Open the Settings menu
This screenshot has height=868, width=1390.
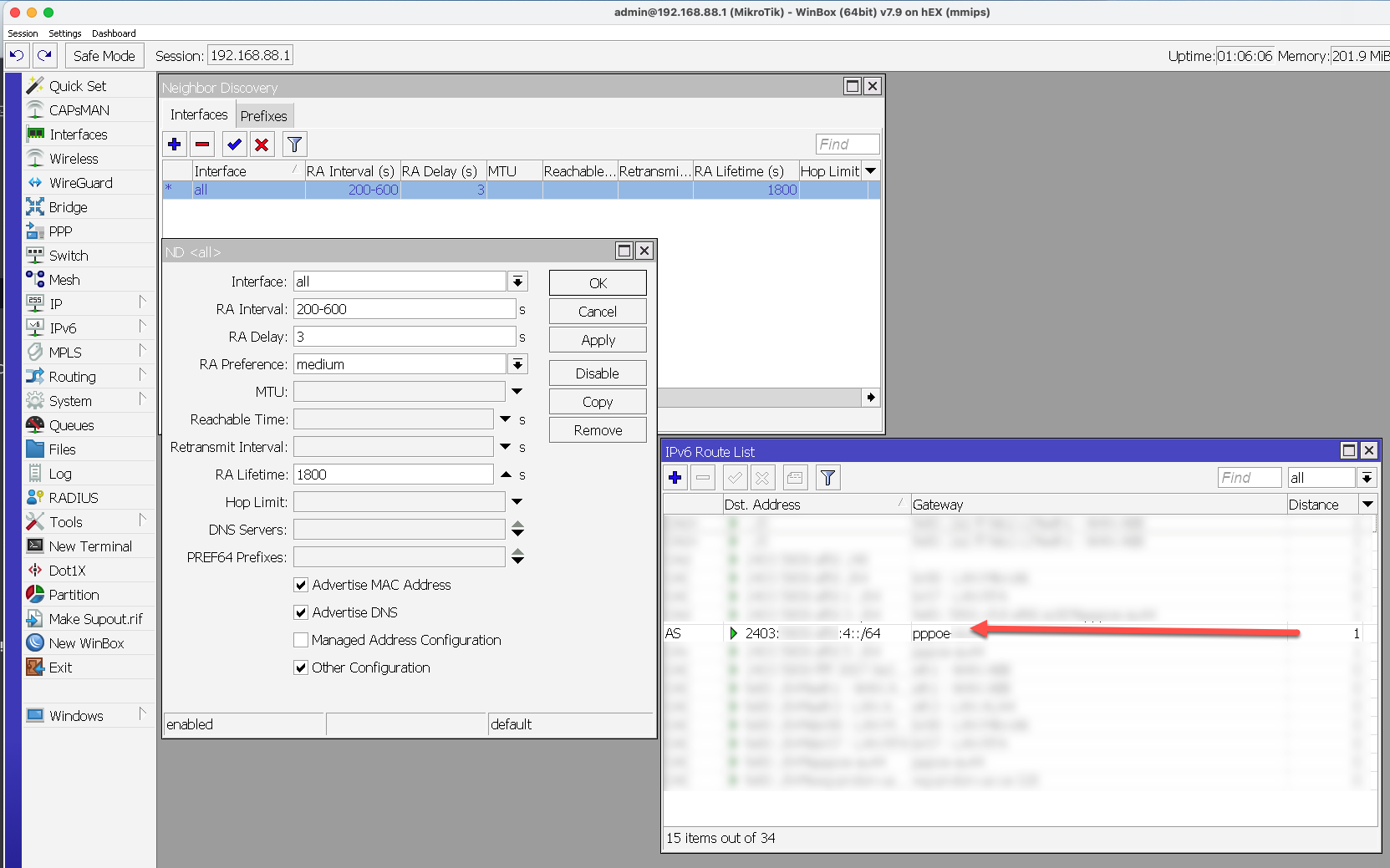(64, 33)
